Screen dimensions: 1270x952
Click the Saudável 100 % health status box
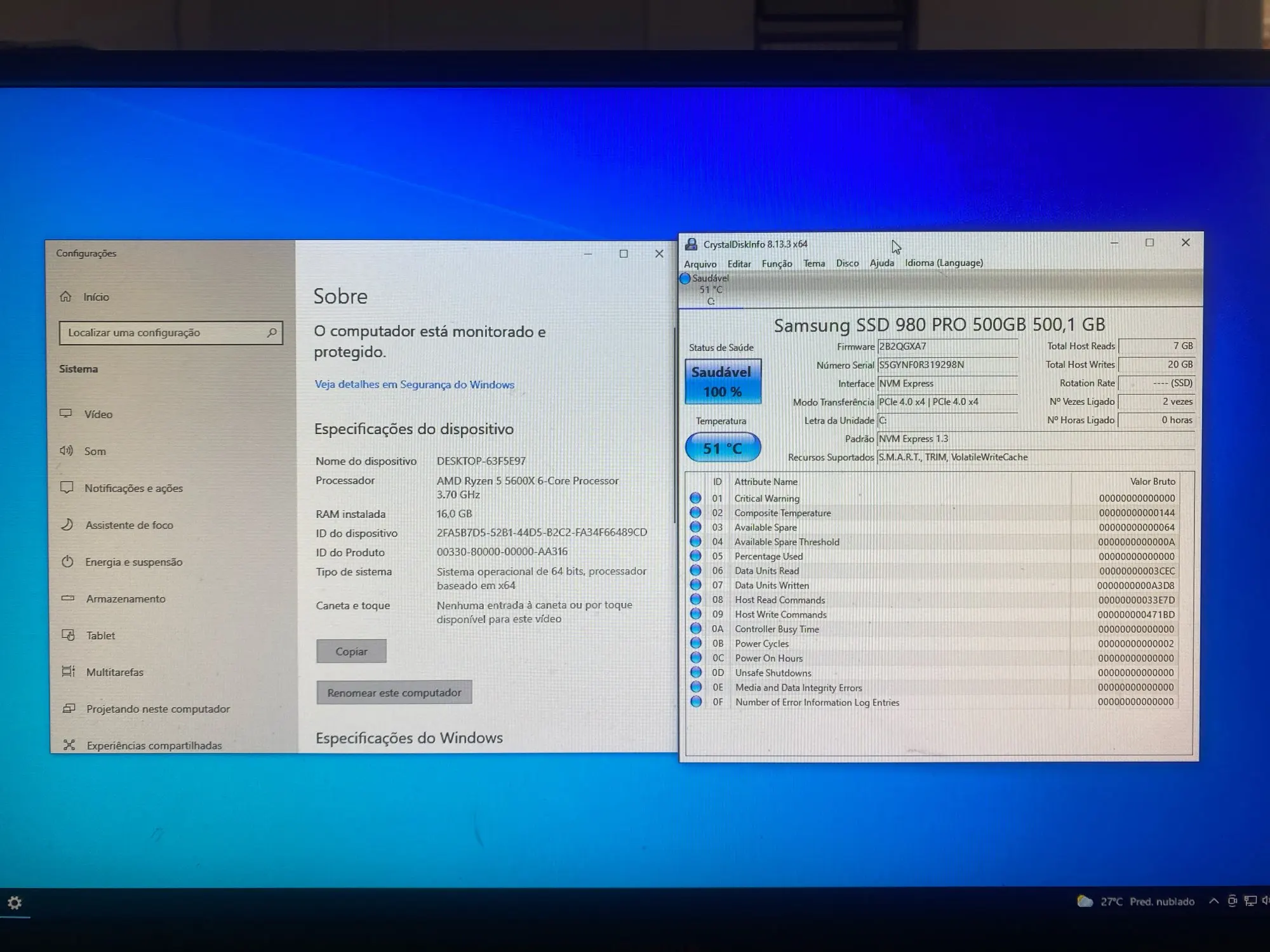pos(723,382)
